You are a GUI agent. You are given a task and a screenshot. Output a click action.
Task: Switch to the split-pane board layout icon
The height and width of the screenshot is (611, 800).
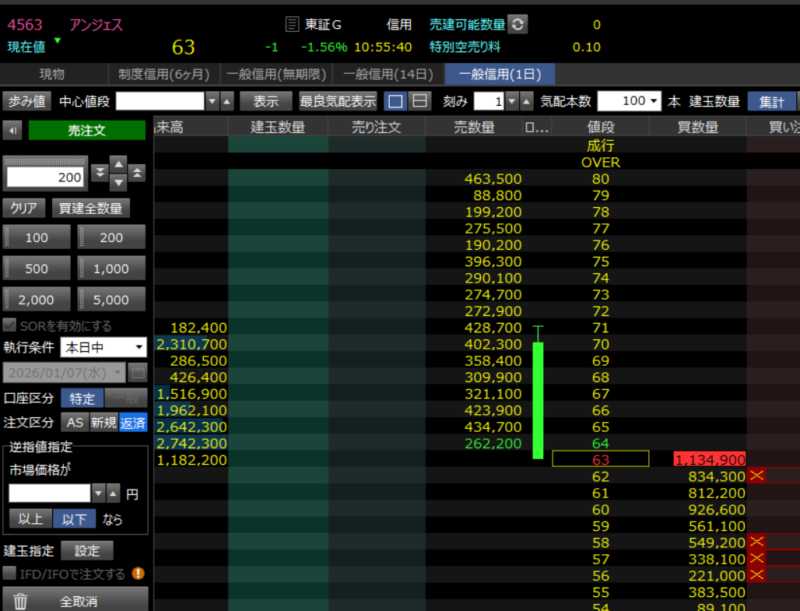tap(420, 101)
